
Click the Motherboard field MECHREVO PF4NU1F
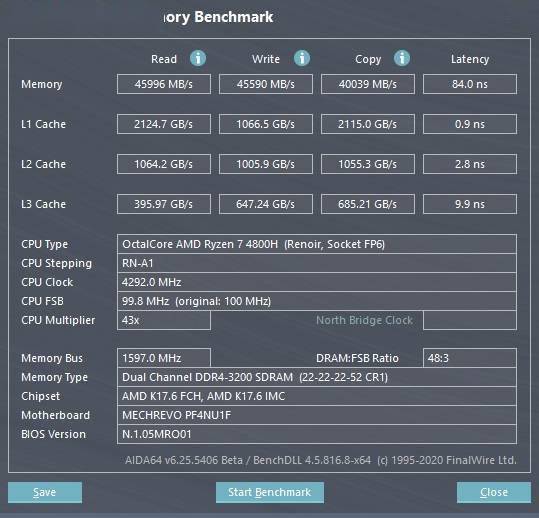[317, 415]
